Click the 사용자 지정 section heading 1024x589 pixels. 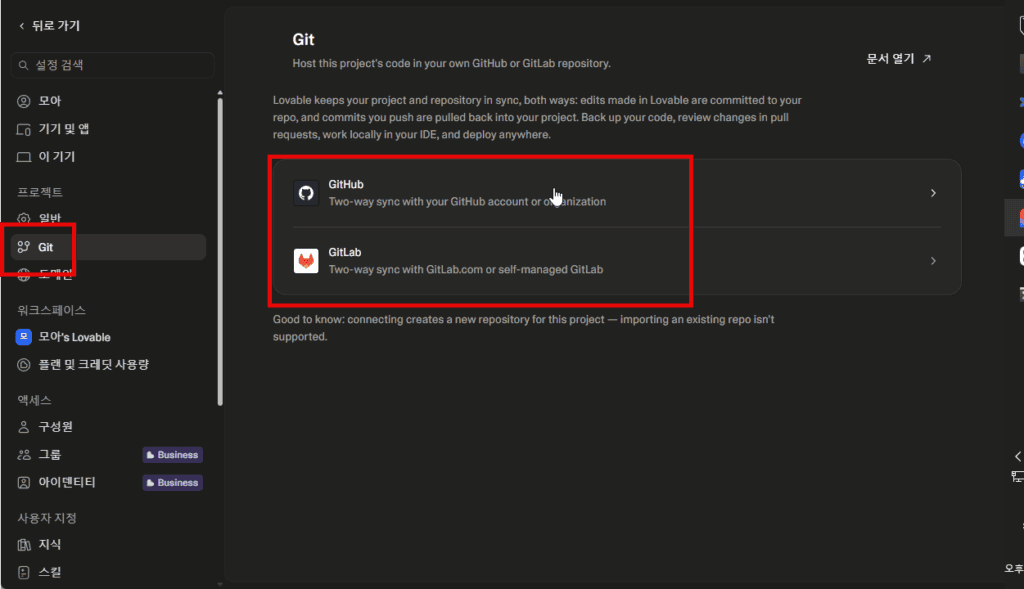pos(47,518)
